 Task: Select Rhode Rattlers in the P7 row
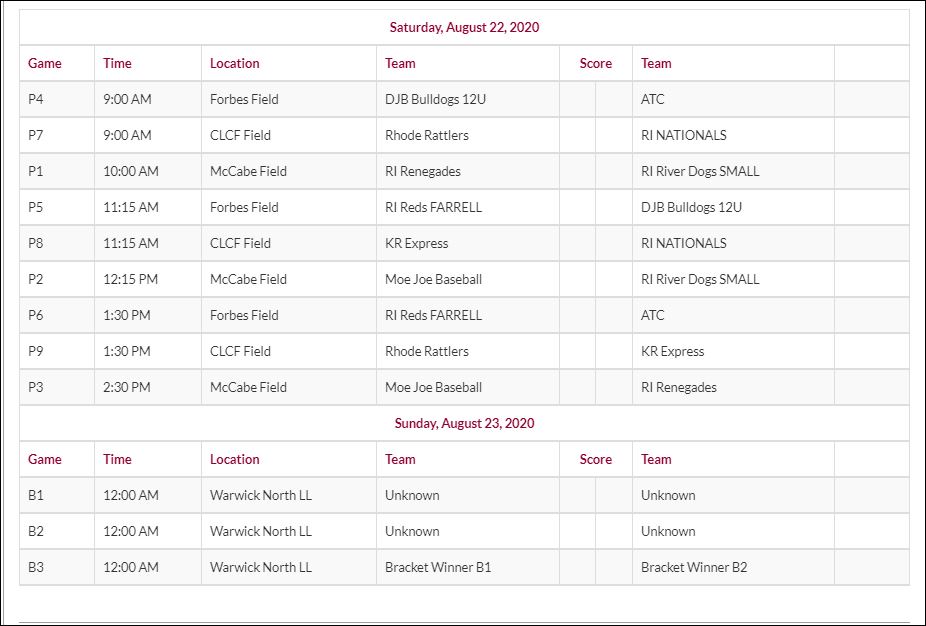(426, 135)
